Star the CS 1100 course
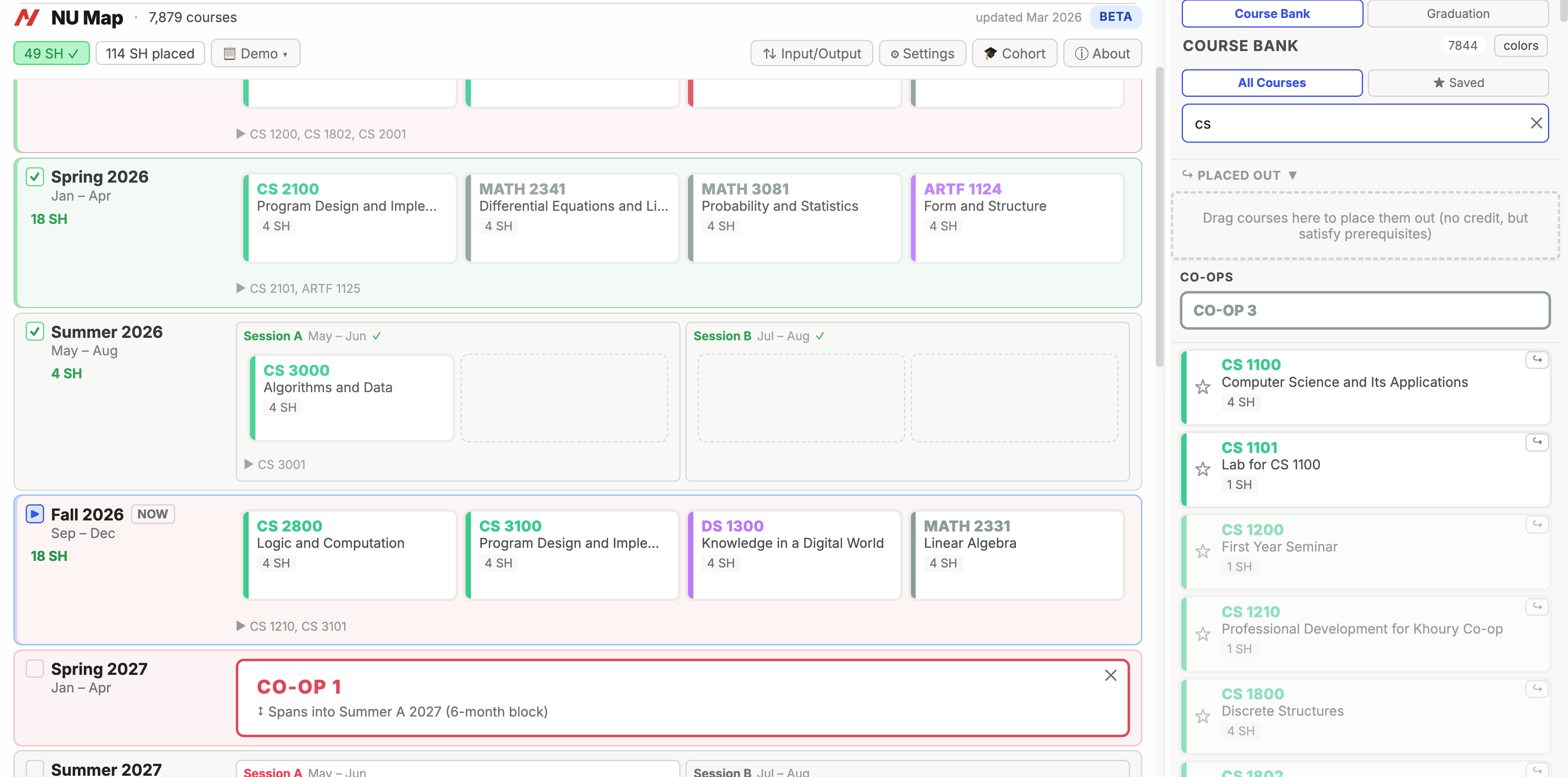Screen dimensions: 1568x777 click(x=1202, y=387)
